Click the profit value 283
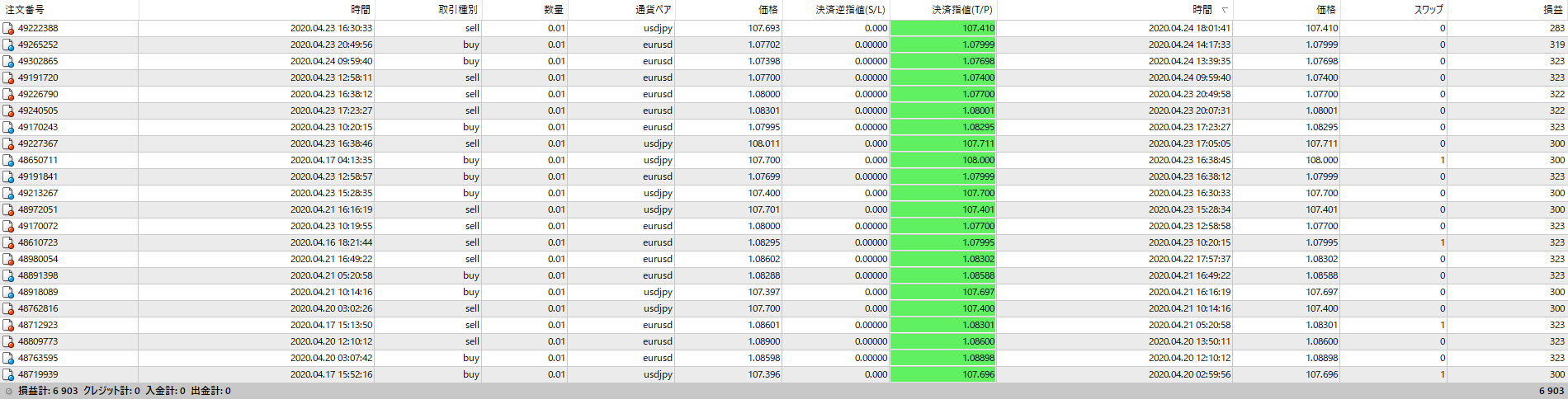The height and width of the screenshot is (404, 1568). (x=1556, y=28)
